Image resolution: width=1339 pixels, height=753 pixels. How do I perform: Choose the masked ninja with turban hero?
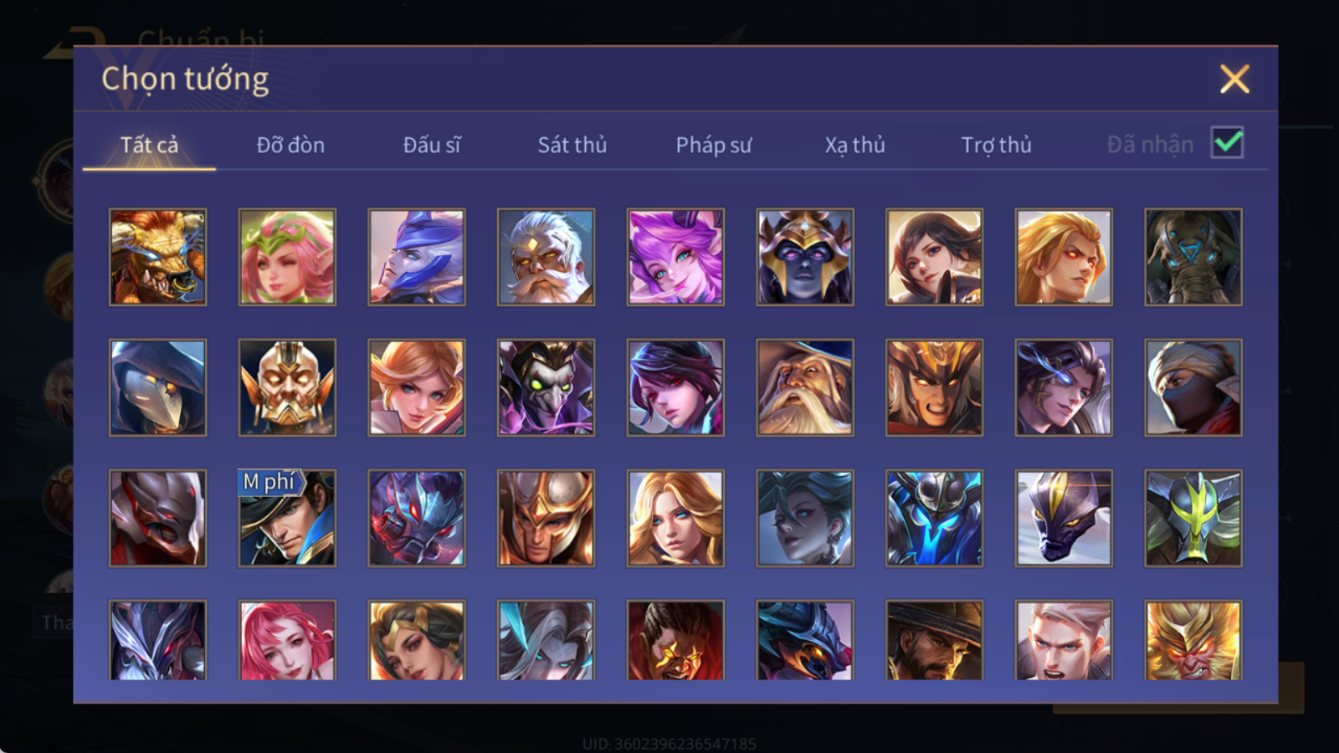(1193, 388)
